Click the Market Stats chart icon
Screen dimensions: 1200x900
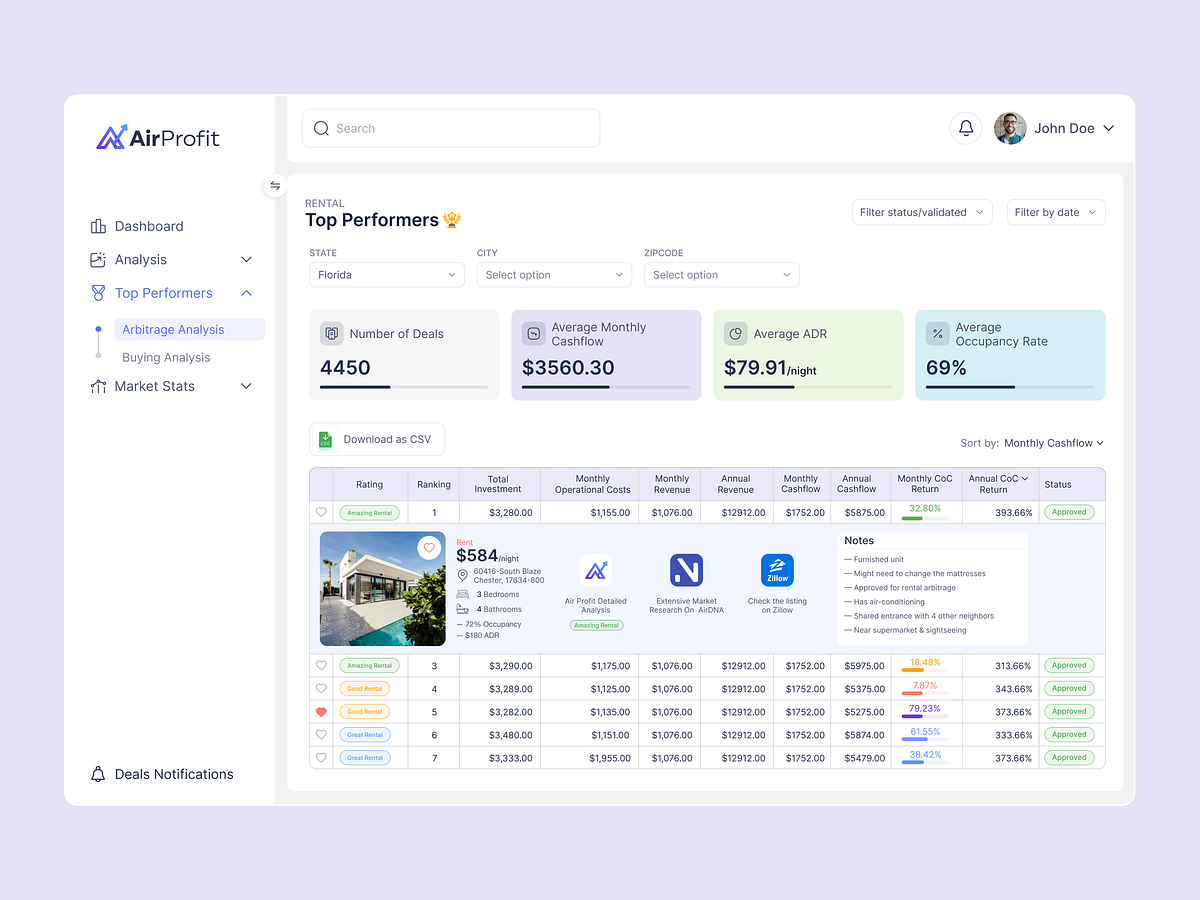coord(98,386)
